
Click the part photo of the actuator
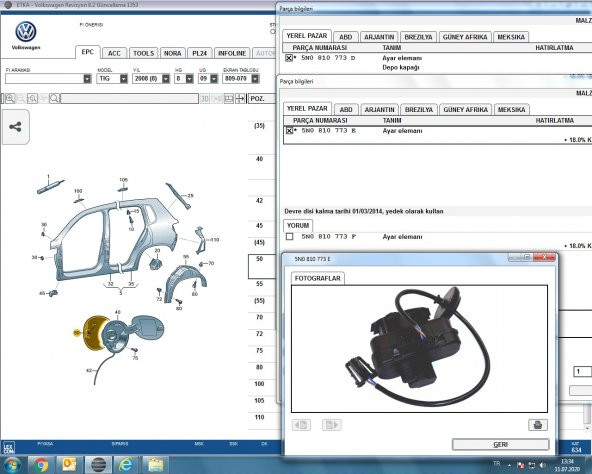[x=419, y=349]
